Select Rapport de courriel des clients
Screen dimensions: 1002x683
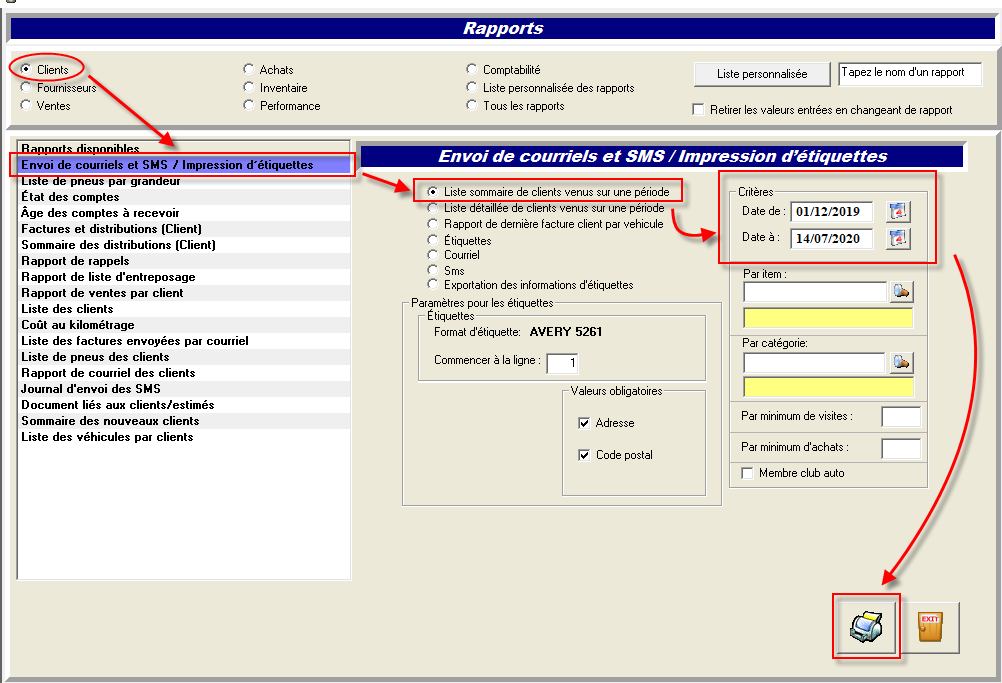coord(184,372)
